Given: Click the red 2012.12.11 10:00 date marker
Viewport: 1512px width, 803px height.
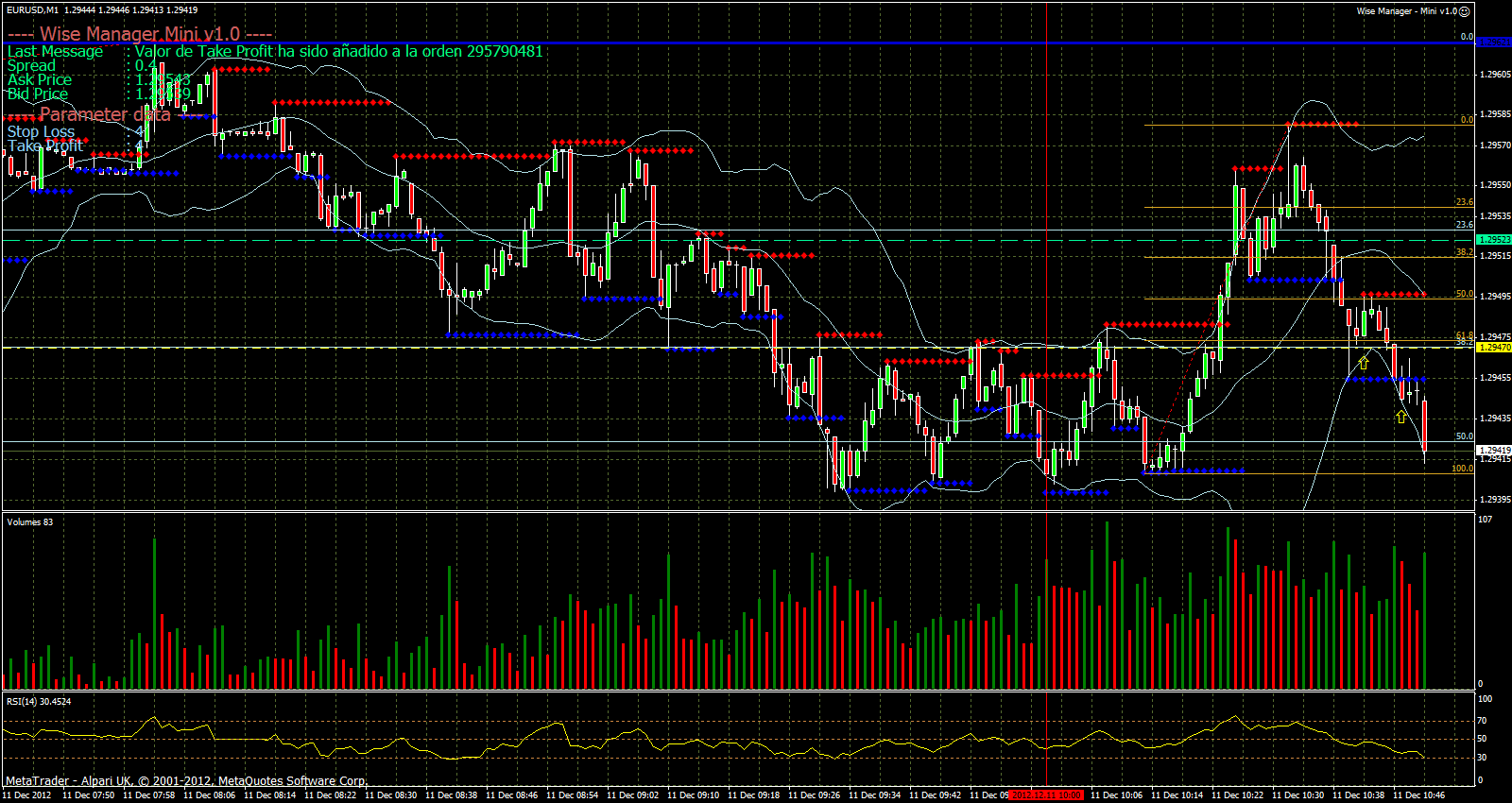Looking at the screenshot, I should pos(1046,795).
